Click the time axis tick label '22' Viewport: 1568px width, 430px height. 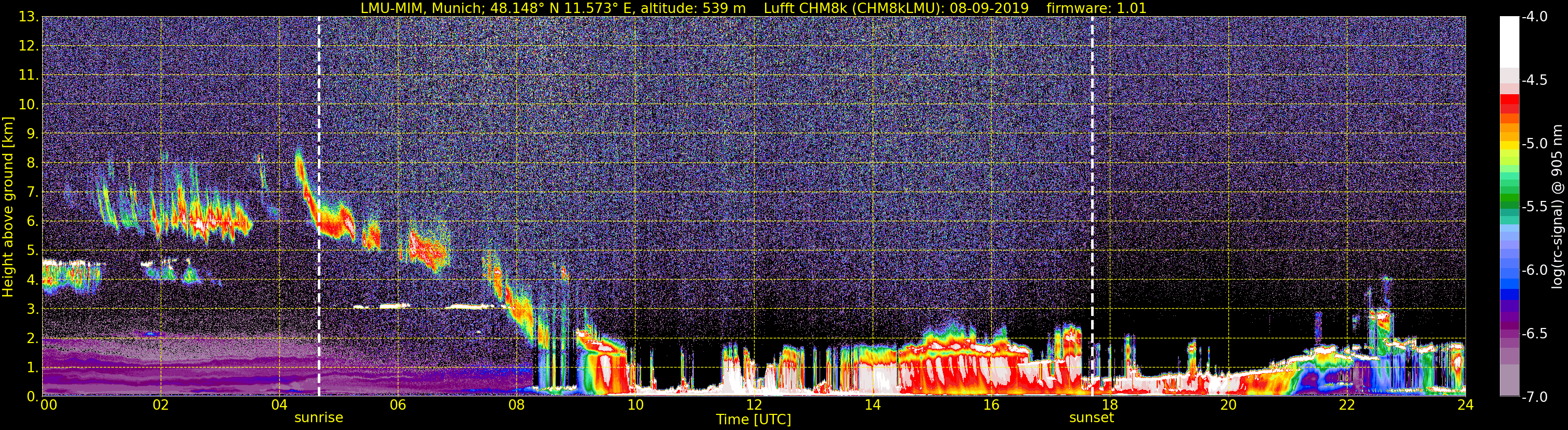coord(1347,405)
